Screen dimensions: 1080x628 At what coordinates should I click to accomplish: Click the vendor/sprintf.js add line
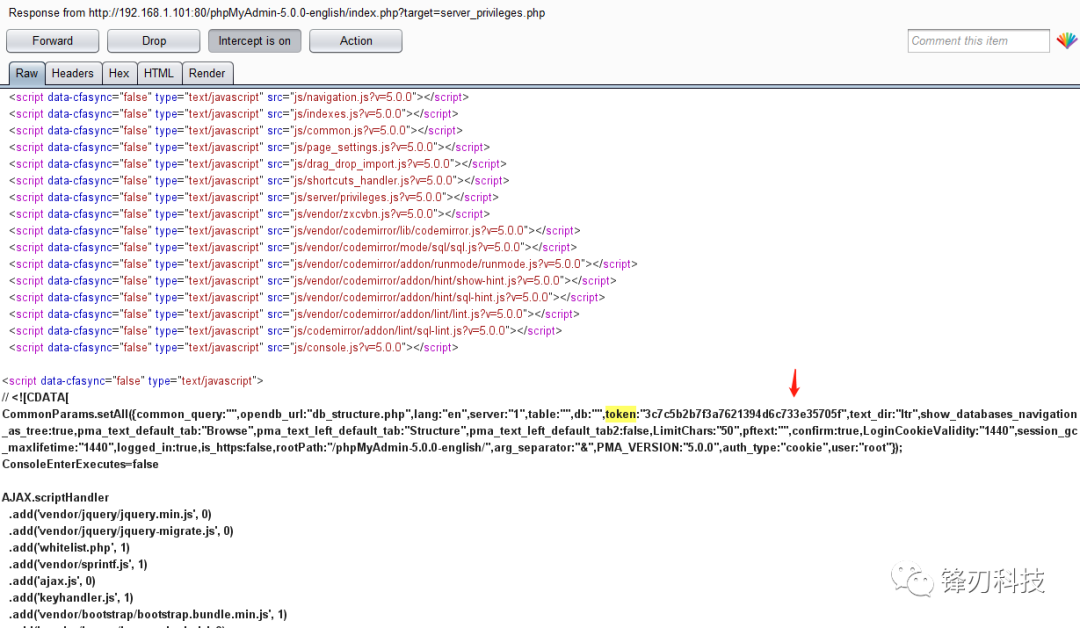(x=78, y=564)
